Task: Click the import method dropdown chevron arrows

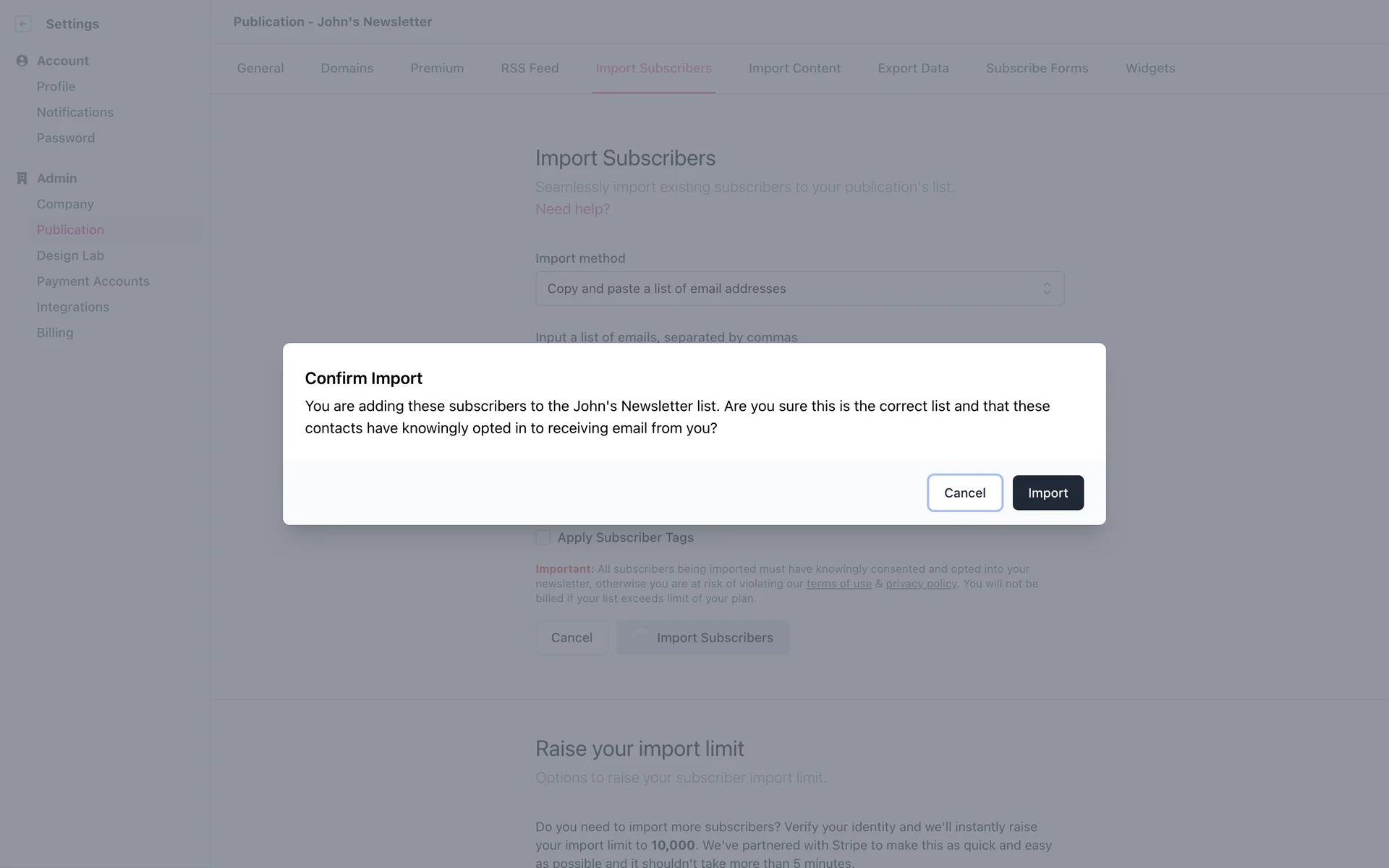Action: coord(1046,289)
